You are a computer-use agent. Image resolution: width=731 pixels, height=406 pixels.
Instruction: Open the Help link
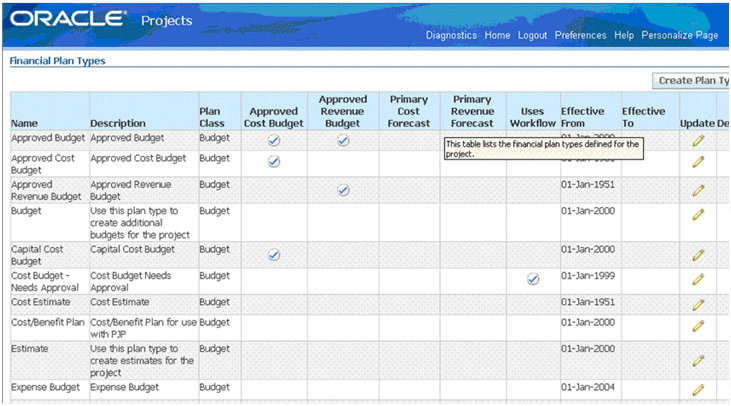(624, 35)
